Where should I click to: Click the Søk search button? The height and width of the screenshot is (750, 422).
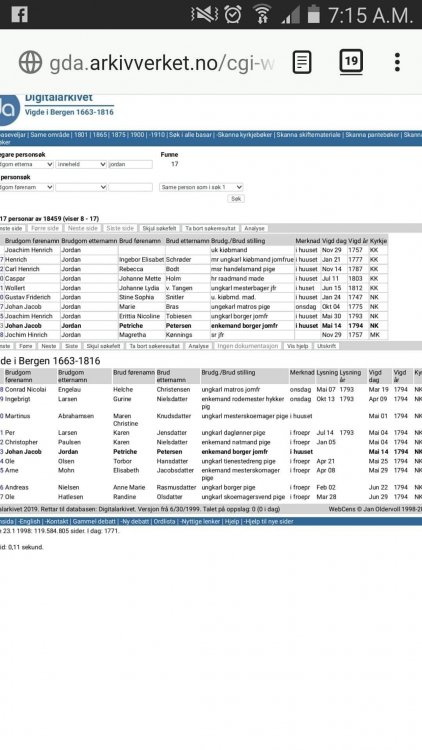[x=236, y=199]
